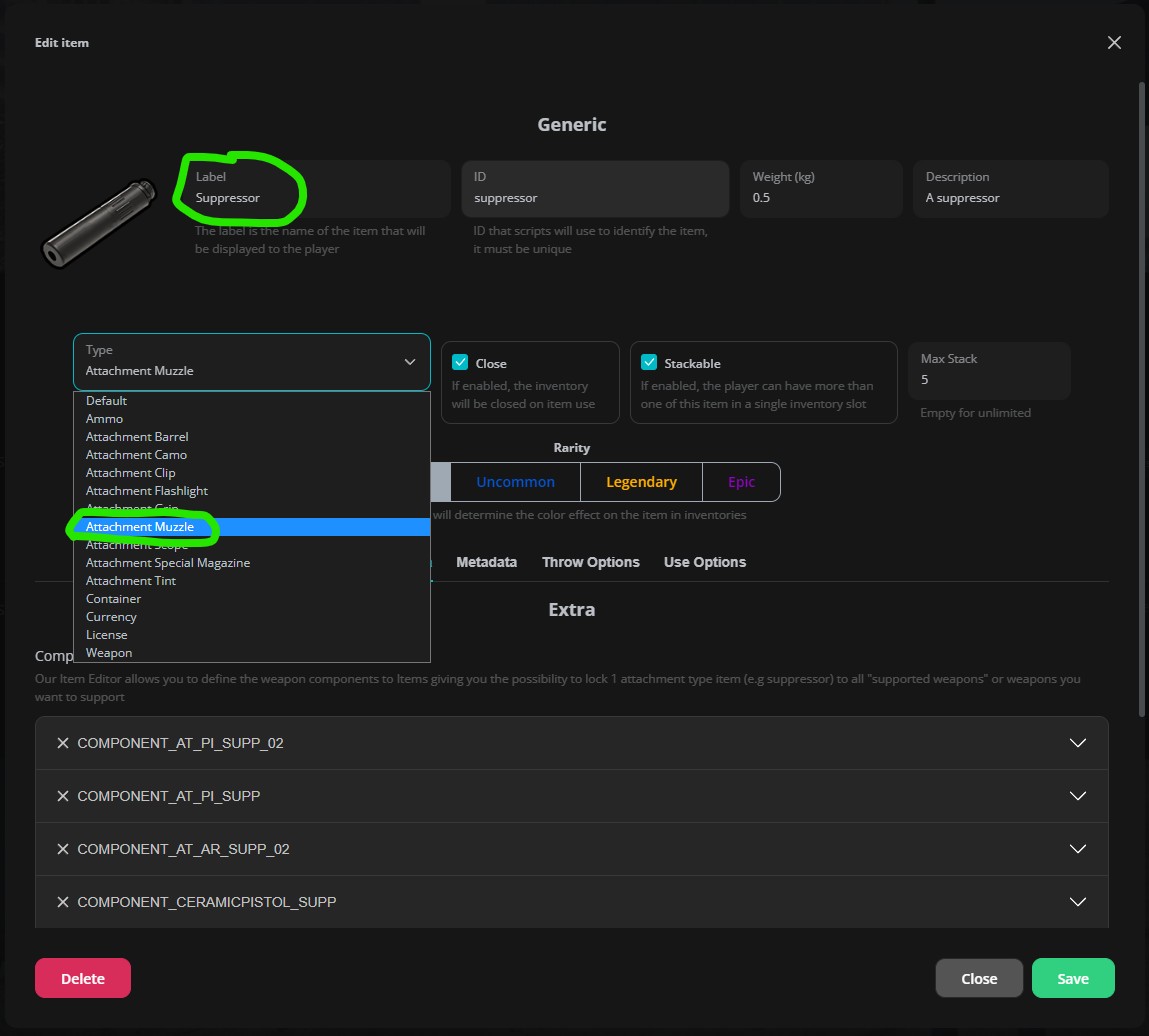Disable the Stackable checkbox
This screenshot has width=1149, height=1036.
click(x=650, y=362)
